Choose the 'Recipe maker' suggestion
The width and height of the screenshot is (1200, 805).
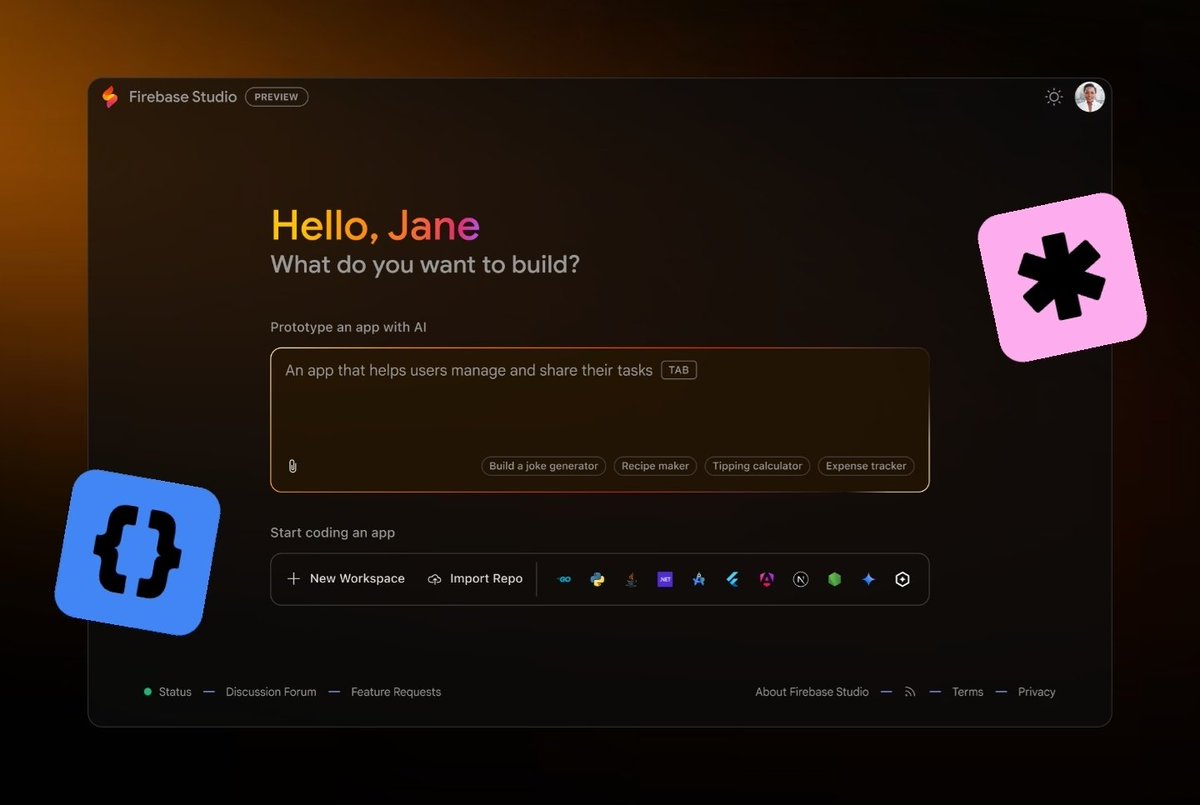point(655,466)
